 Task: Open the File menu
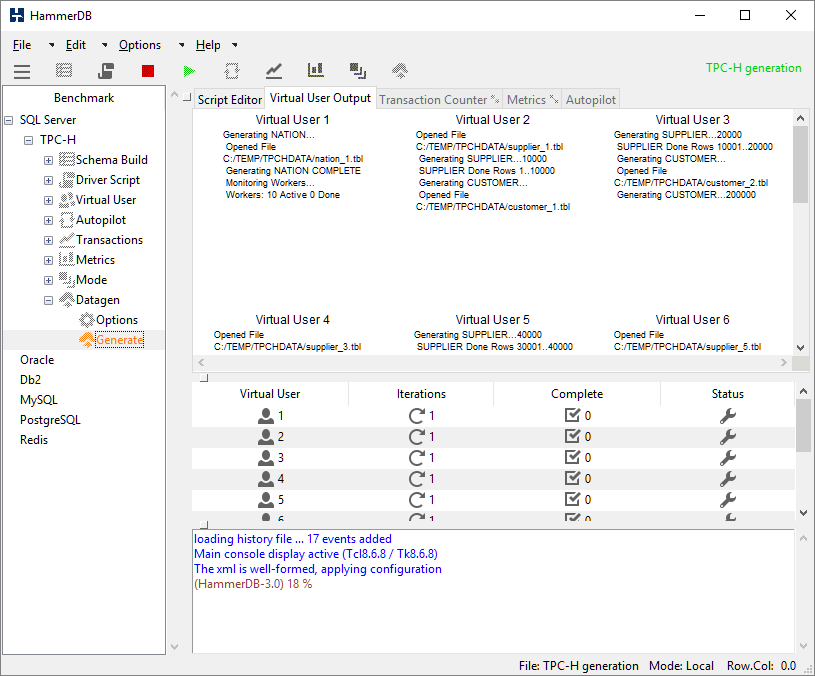[22, 45]
